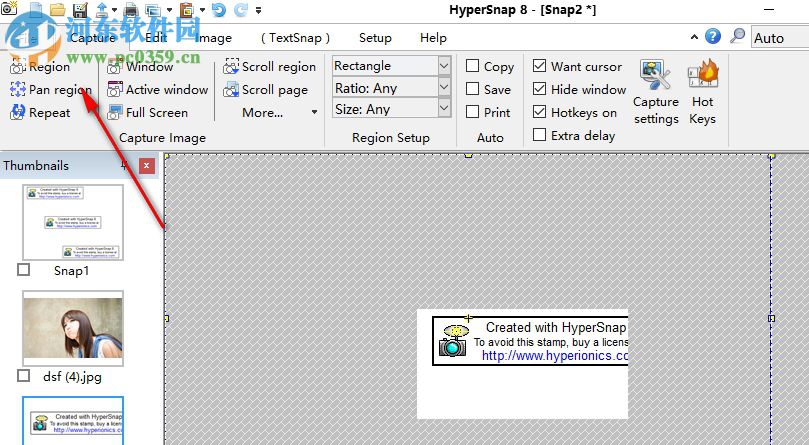Select the Pan region capture
The image size is (809, 445).
coord(51,90)
